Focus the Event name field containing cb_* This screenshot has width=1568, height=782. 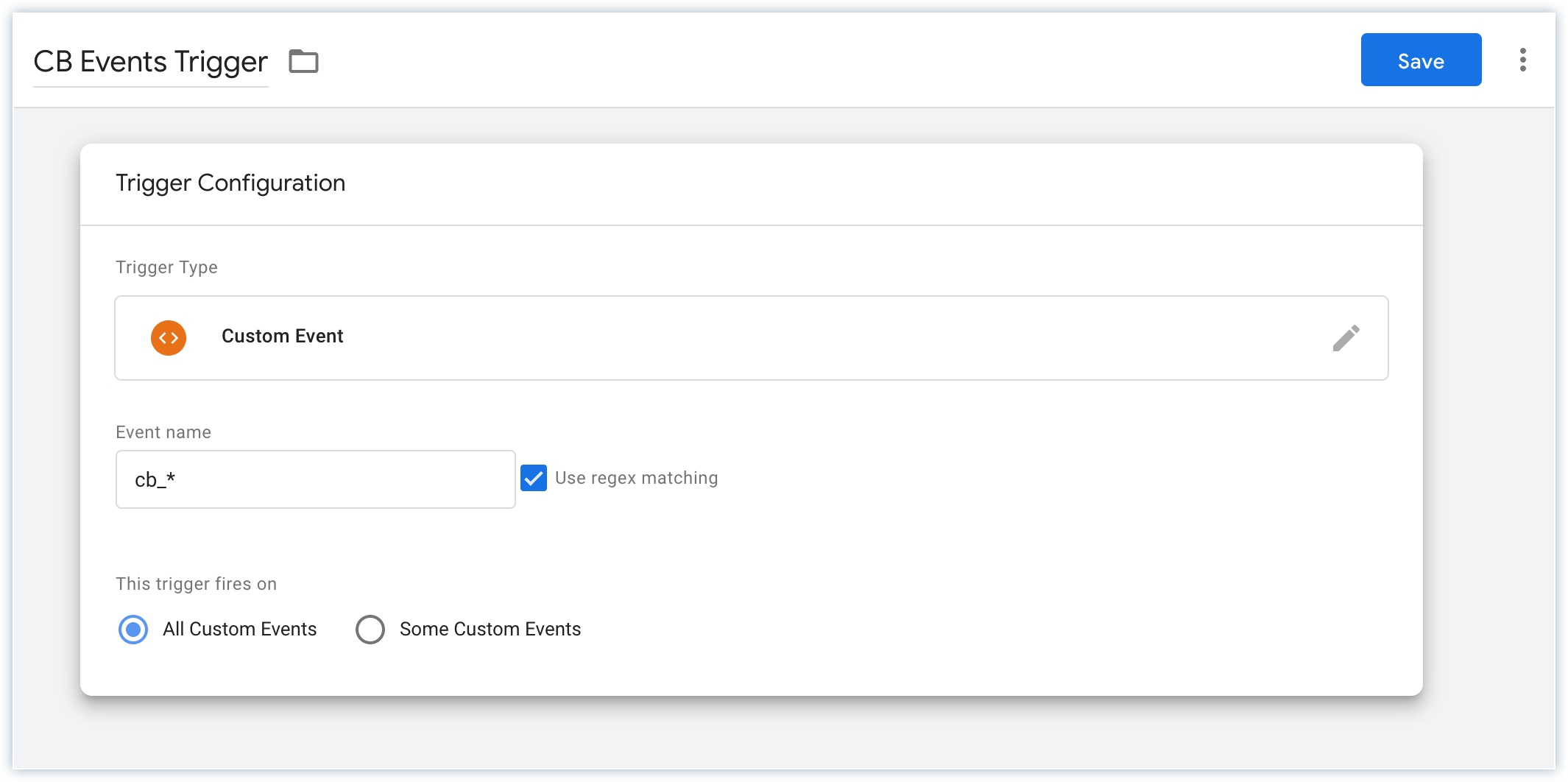coord(315,479)
